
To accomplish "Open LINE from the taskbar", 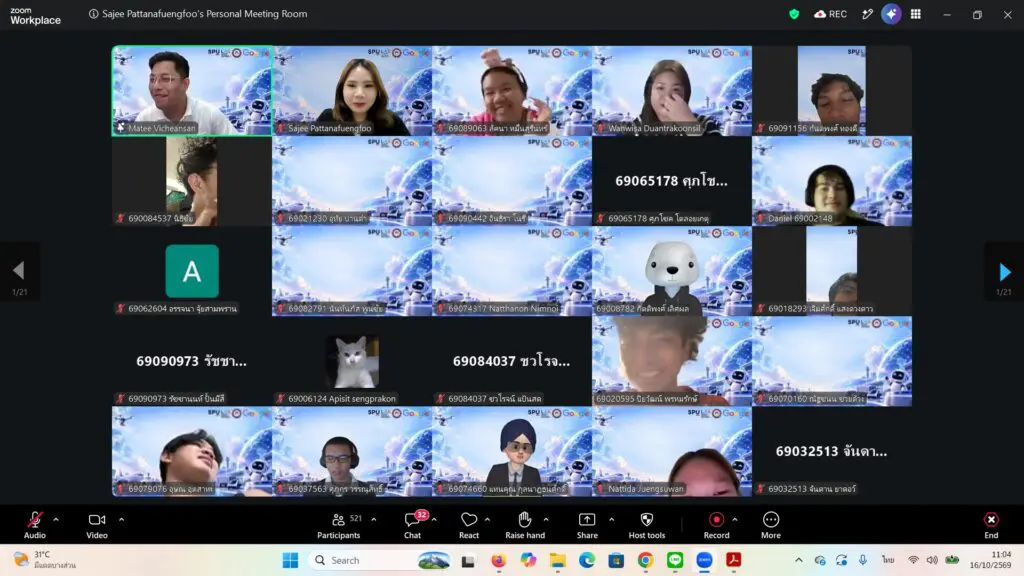I will pos(675,560).
